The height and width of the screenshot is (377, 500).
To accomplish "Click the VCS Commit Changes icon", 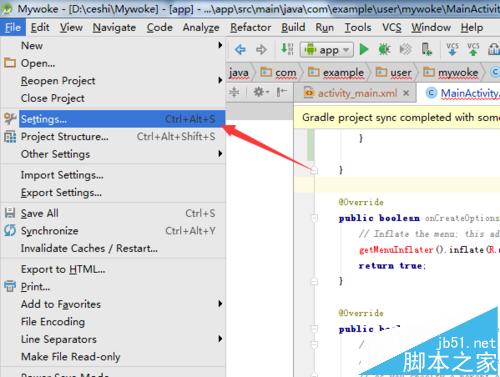I will 473,49.
